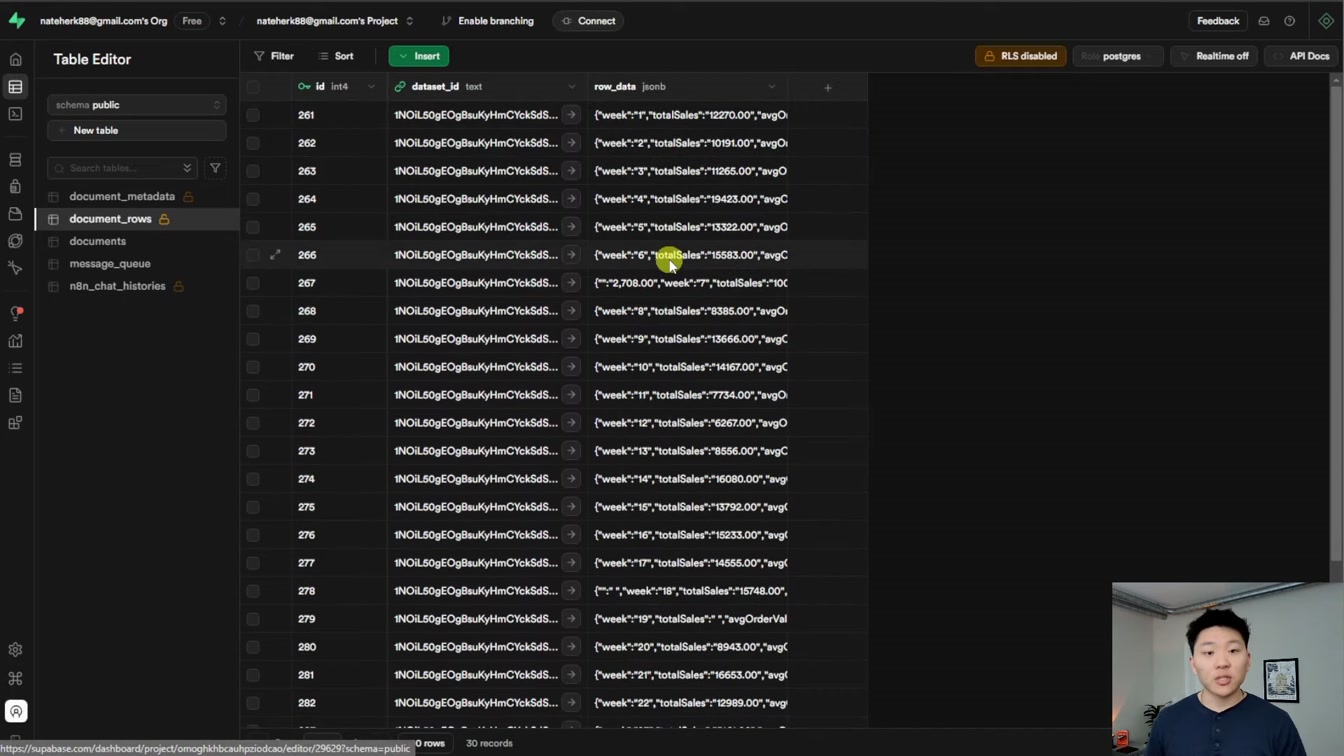Open the Supabase logo home link
This screenshot has height=756, width=1344.
click(x=16, y=20)
